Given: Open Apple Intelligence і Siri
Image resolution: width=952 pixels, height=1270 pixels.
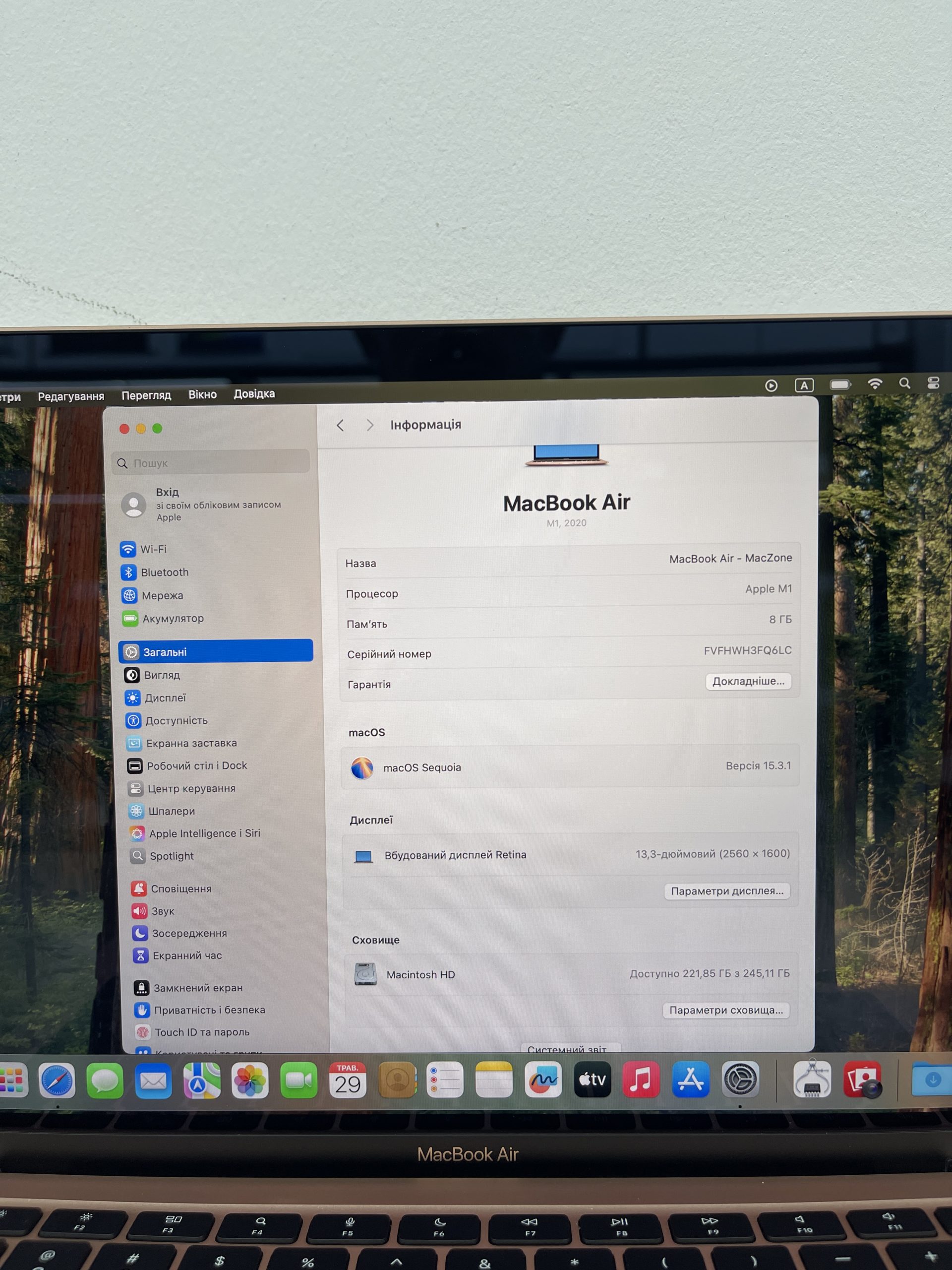Looking at the screenshot, I should tap(195, 833).
